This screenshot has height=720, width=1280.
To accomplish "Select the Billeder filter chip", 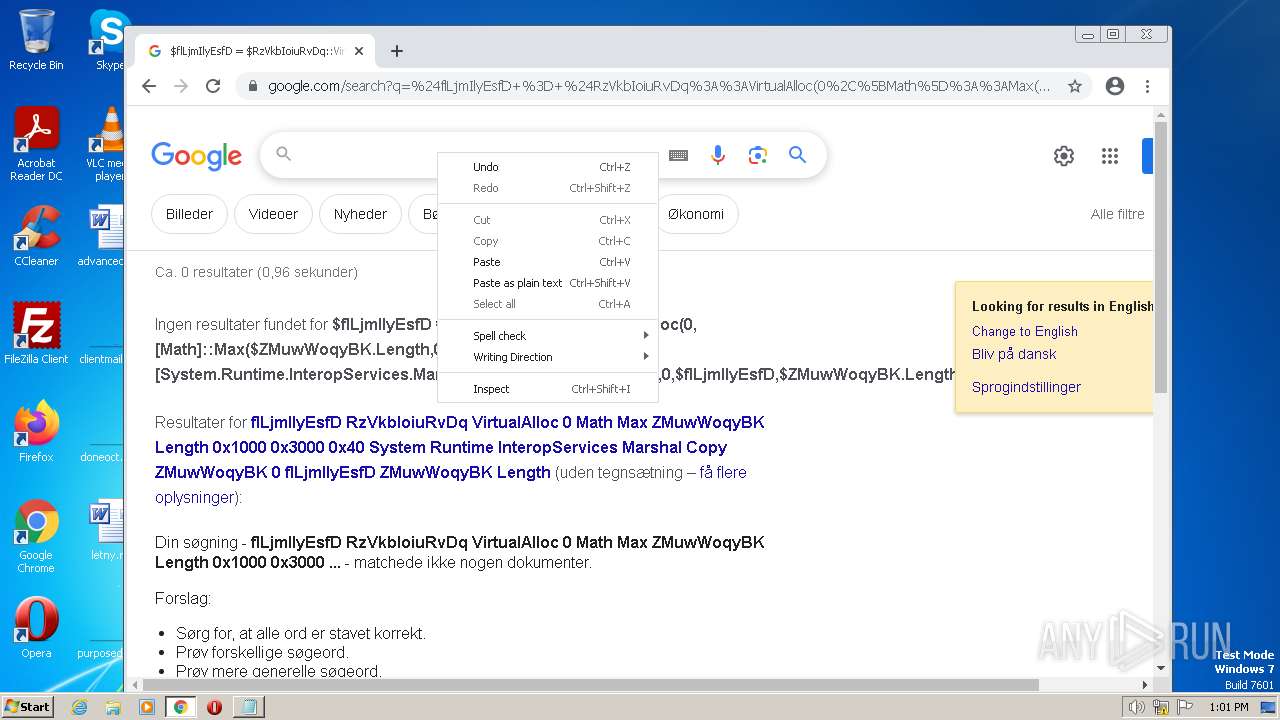I will (189, 214).
